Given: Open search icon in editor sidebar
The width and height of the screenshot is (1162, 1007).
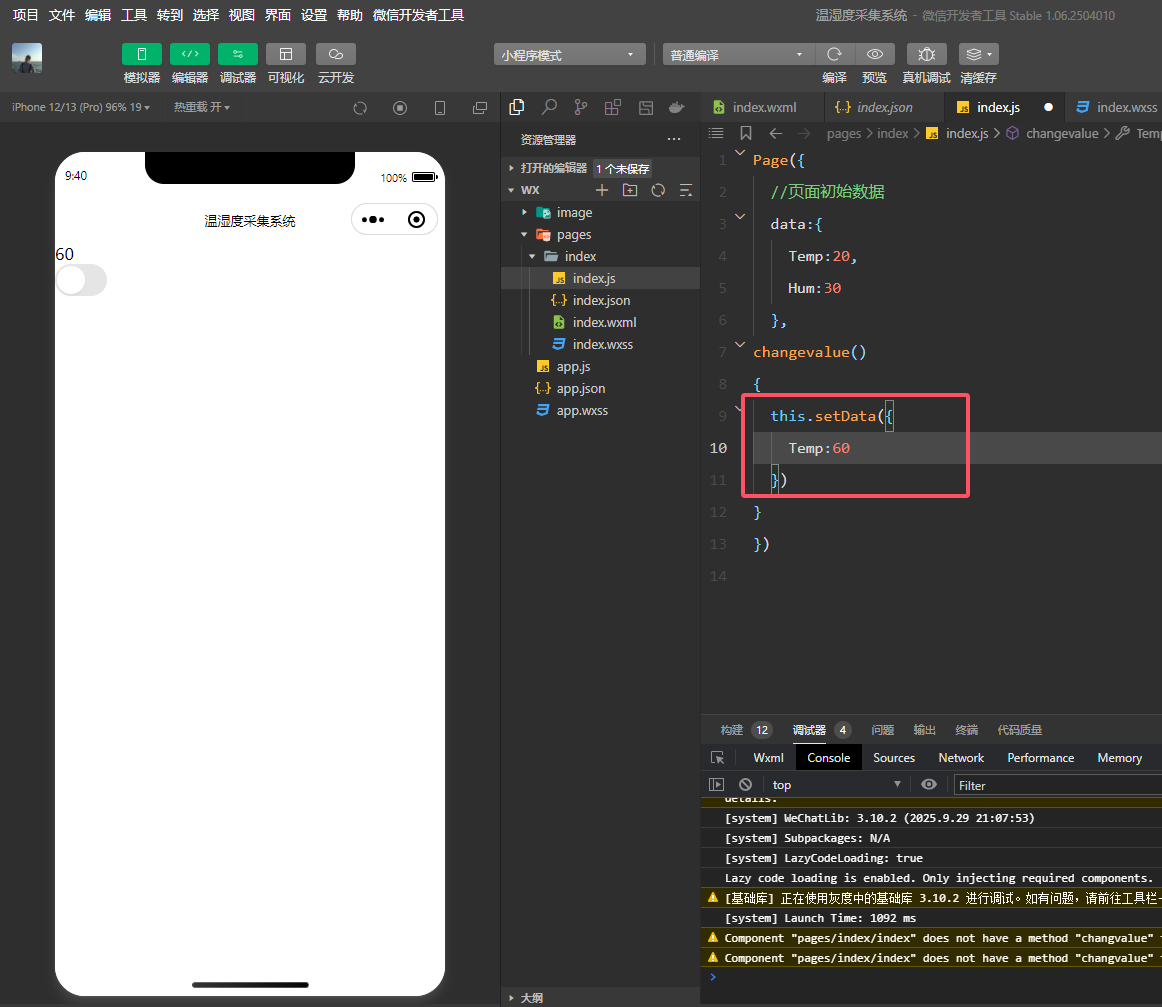Looking at the screenshot, I should point(549,107).
